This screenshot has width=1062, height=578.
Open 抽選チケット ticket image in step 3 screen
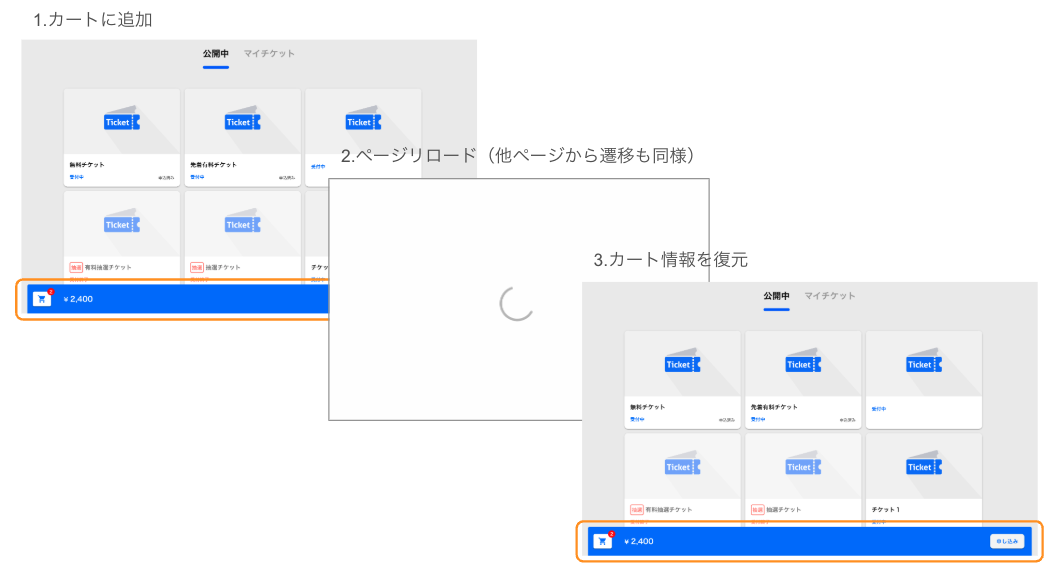coord(803,466)
